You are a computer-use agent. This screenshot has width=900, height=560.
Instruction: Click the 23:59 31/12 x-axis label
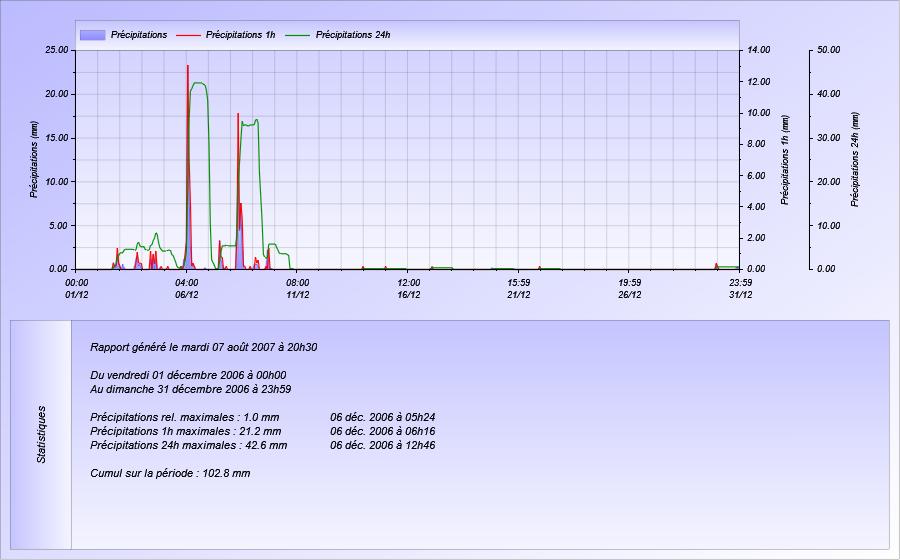(x=740, y=289)
